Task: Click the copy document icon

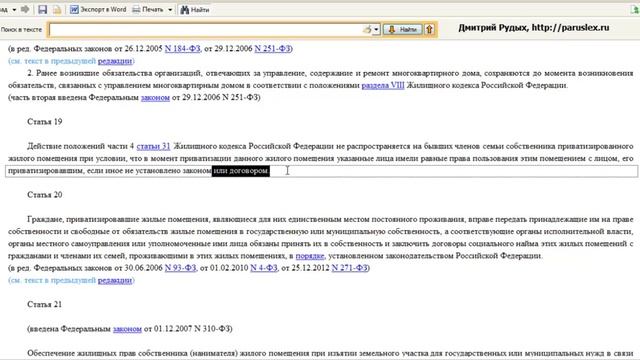Action: click(x=57, y=9)
